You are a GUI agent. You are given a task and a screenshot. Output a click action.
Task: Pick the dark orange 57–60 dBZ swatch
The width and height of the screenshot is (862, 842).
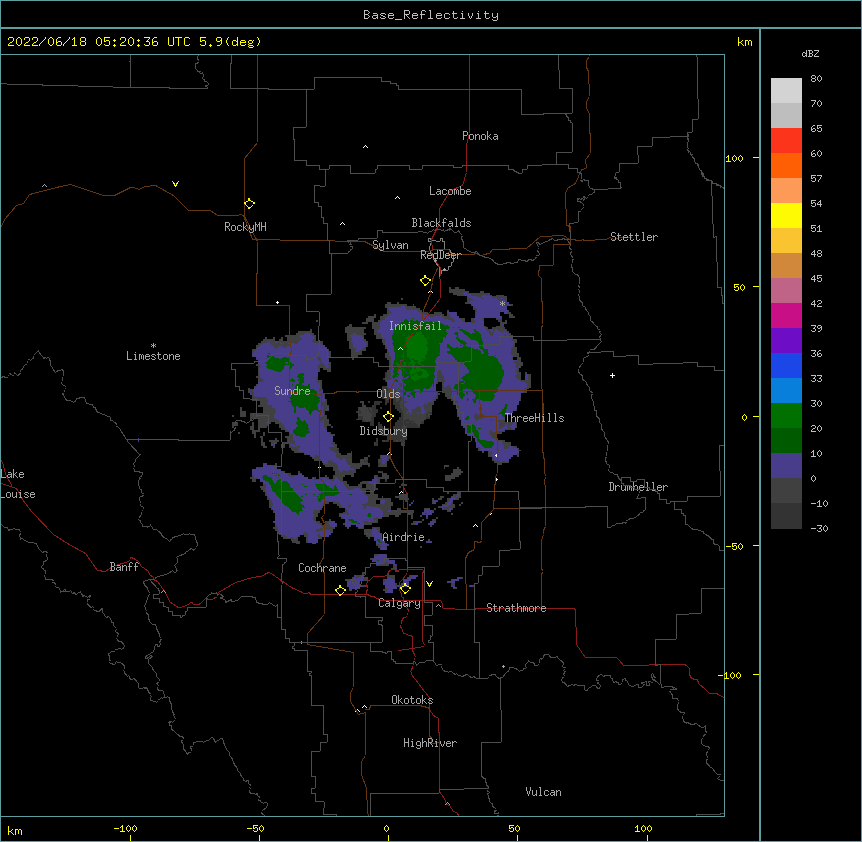(786, 165)
